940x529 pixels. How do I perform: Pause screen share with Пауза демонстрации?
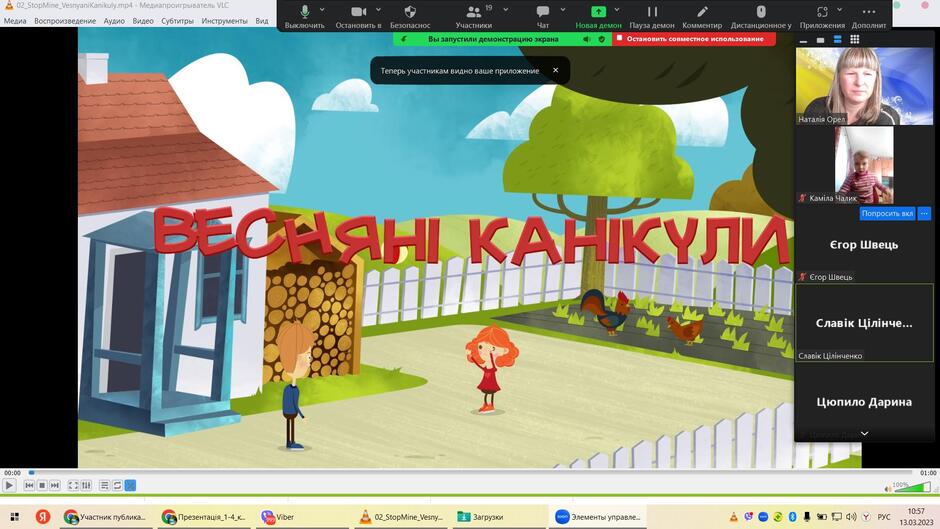[x=652, y=16]
